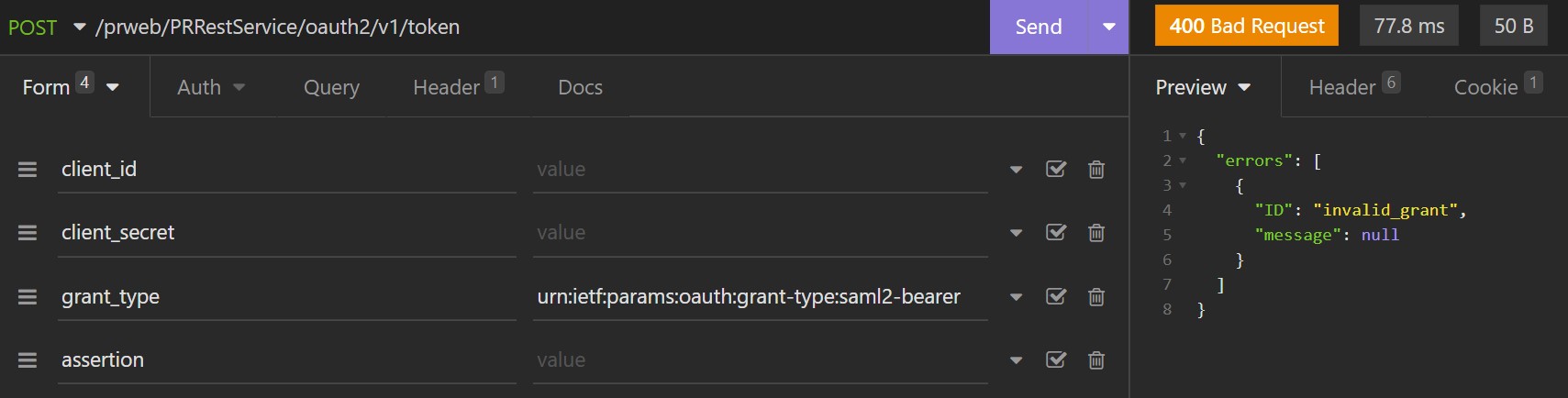Send the token request
The image size is (1568, 398).
click(x=1039, y=27)
